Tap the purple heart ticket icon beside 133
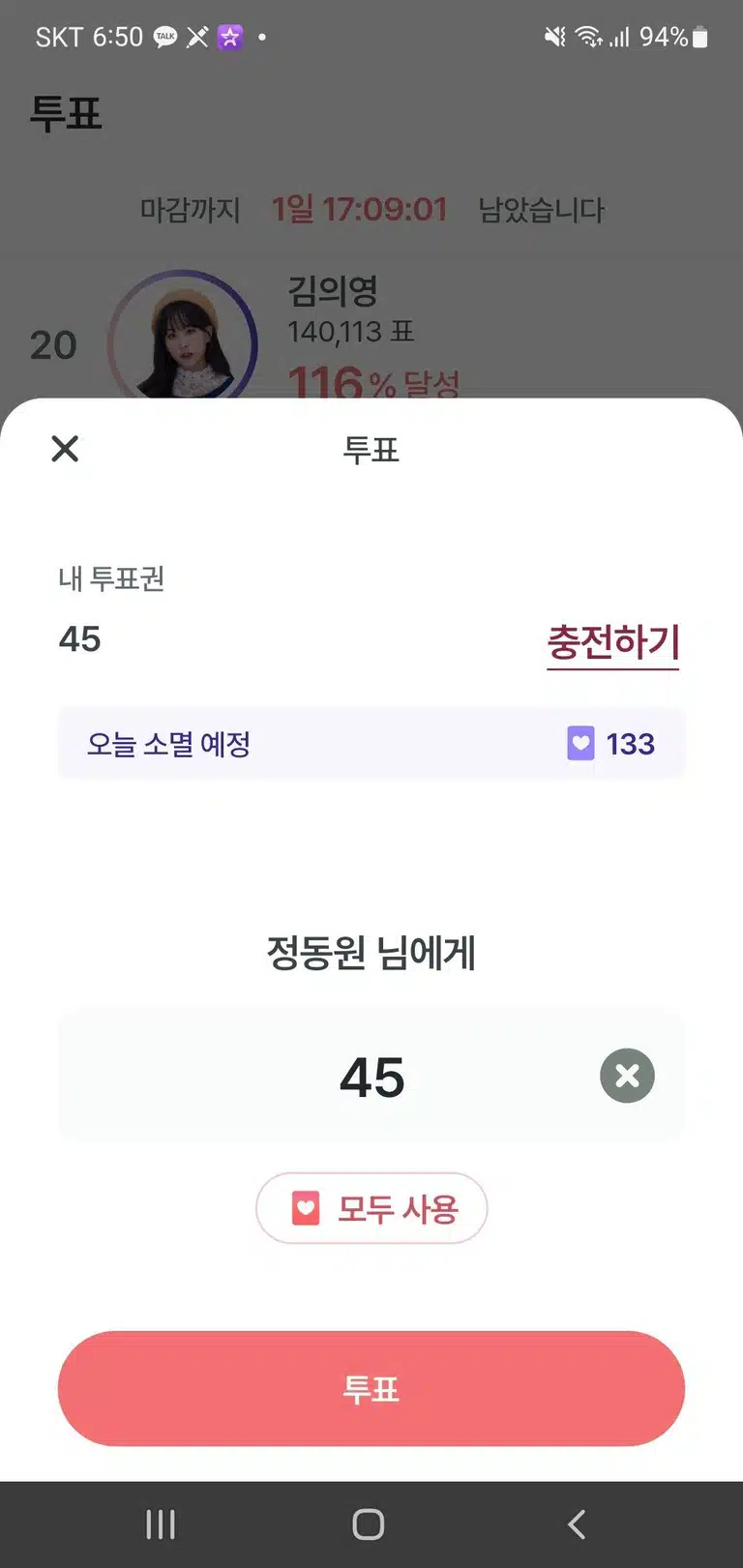This screenshot has width=743, height=1568. point(580,744)
